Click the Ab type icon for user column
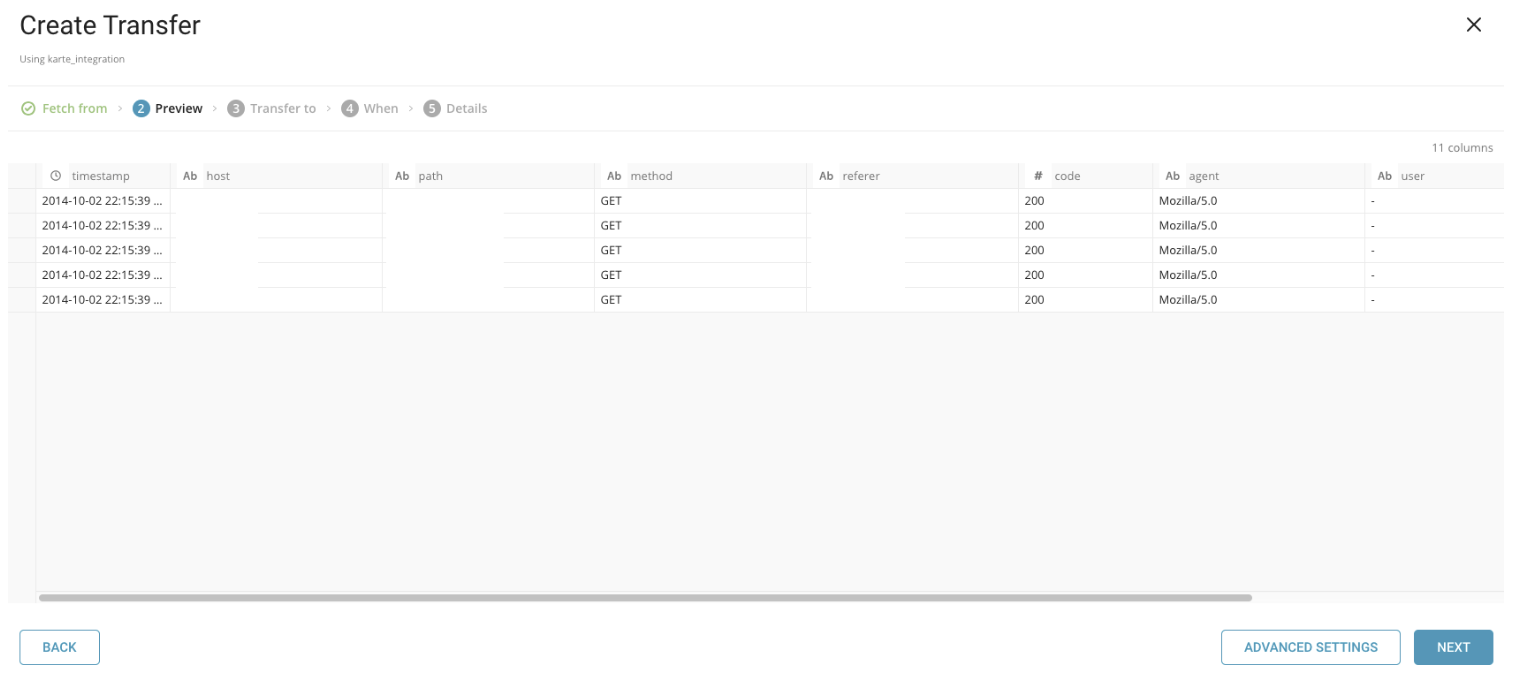Image resolution: width=1514 pixels, height=688 pixels. coord(1384,176)
